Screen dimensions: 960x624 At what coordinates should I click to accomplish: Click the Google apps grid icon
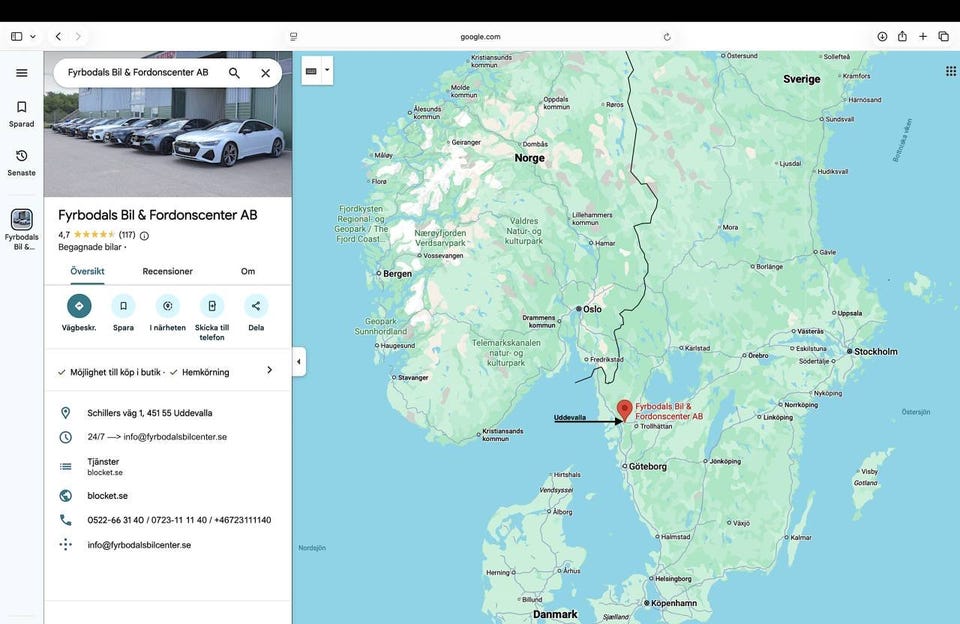950,71
